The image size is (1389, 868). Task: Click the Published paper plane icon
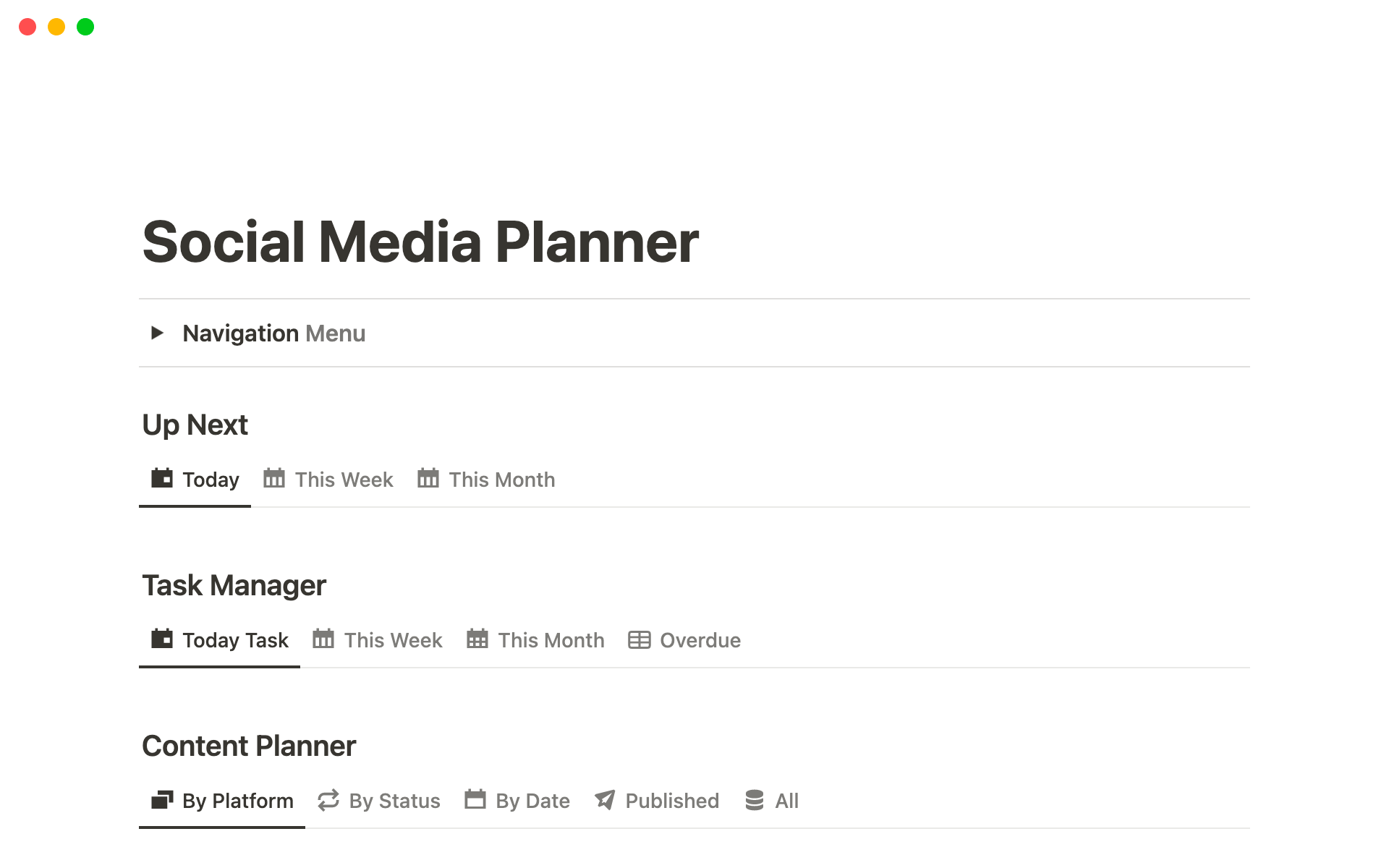(605, 800)
